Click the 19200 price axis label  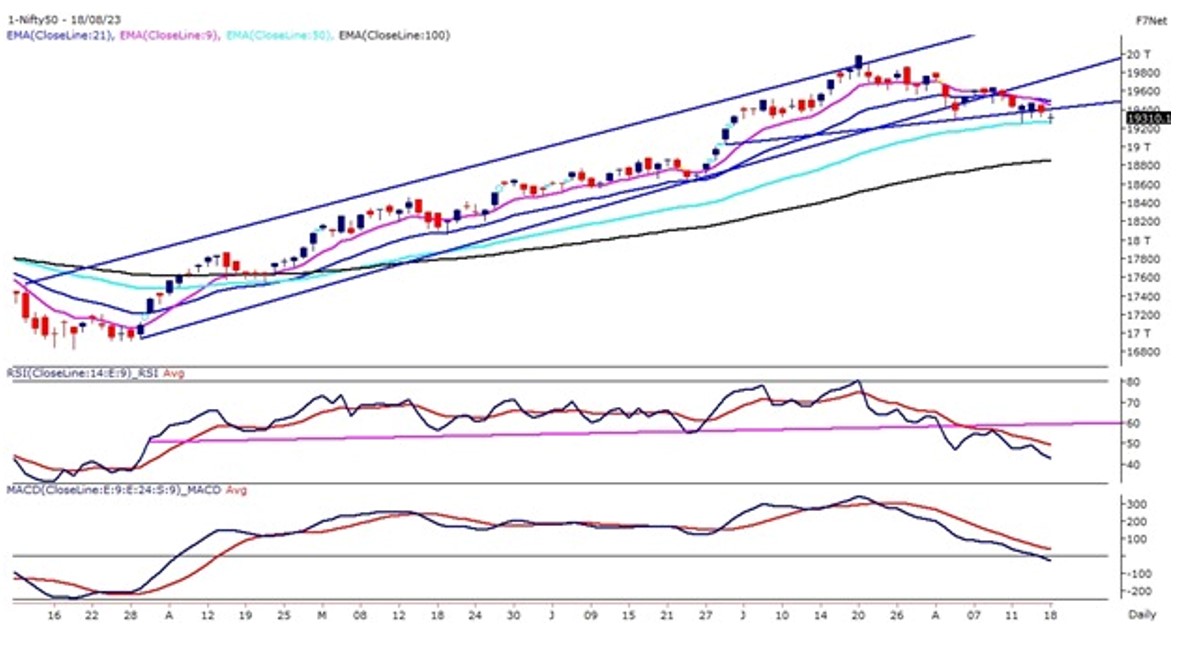point(1142,129)
